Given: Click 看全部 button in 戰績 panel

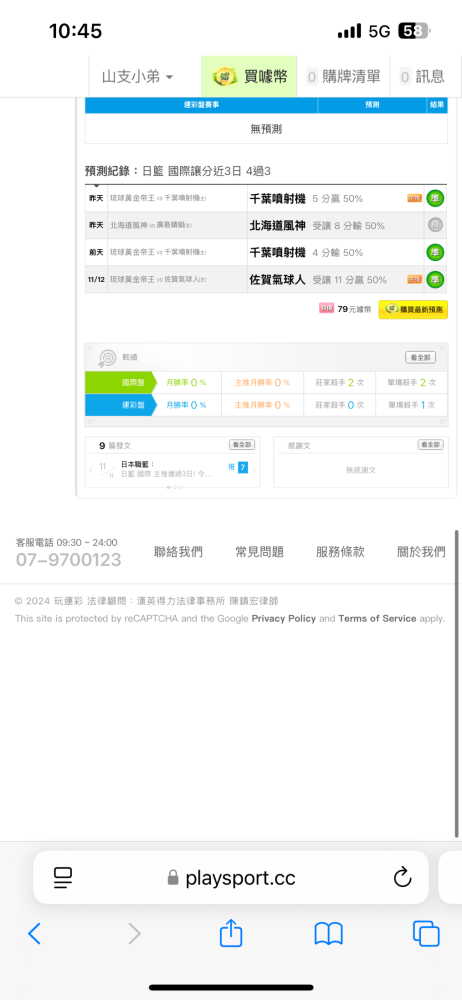Looking at the screenshot, I should point(421,358).
